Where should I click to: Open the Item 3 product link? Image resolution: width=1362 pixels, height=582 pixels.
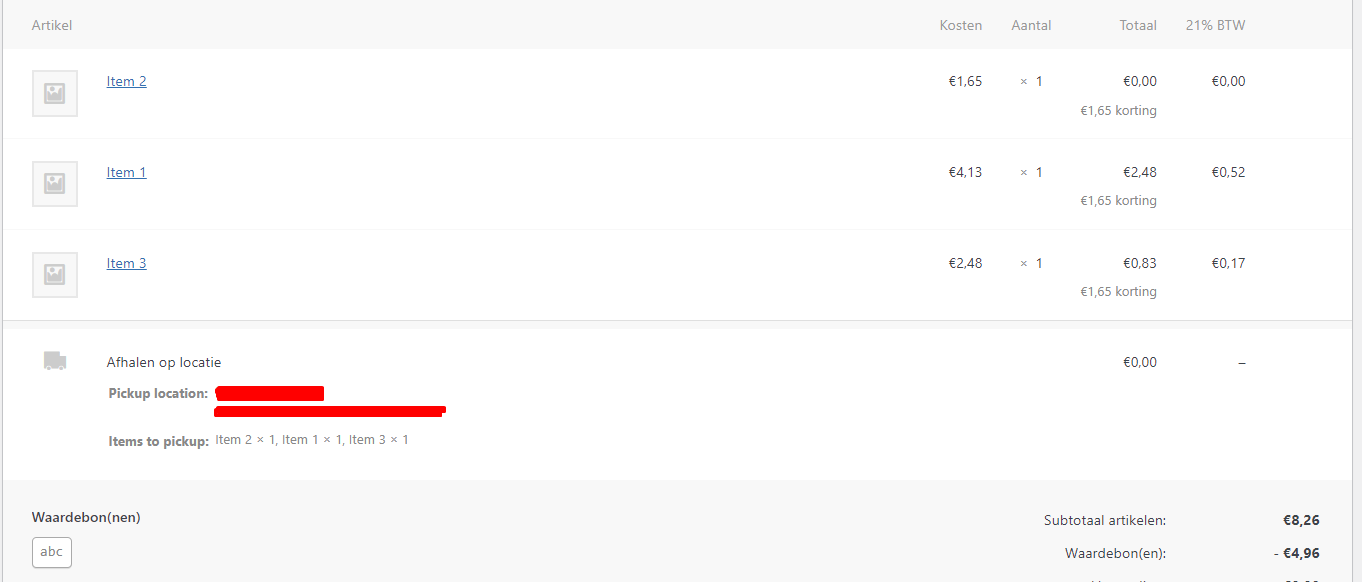click(126, 262)
